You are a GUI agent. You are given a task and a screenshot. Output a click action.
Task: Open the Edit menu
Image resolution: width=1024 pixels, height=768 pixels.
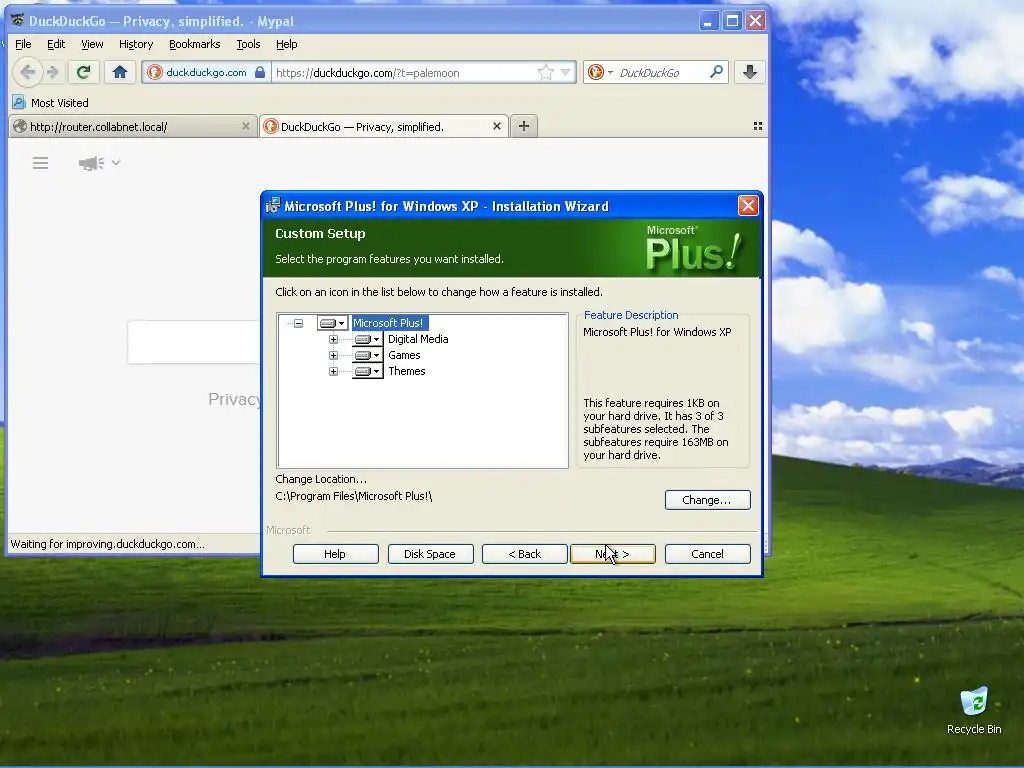click(x=56, y=44)
